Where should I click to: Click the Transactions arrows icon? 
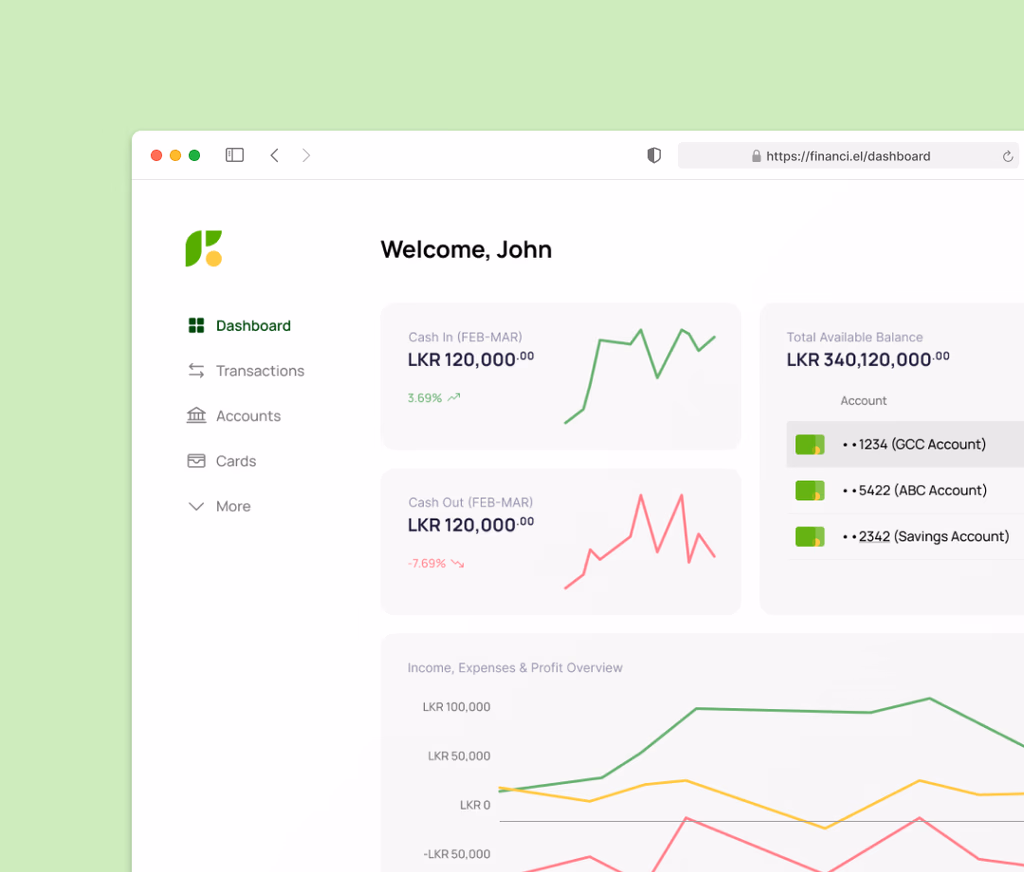click(196, 370)
